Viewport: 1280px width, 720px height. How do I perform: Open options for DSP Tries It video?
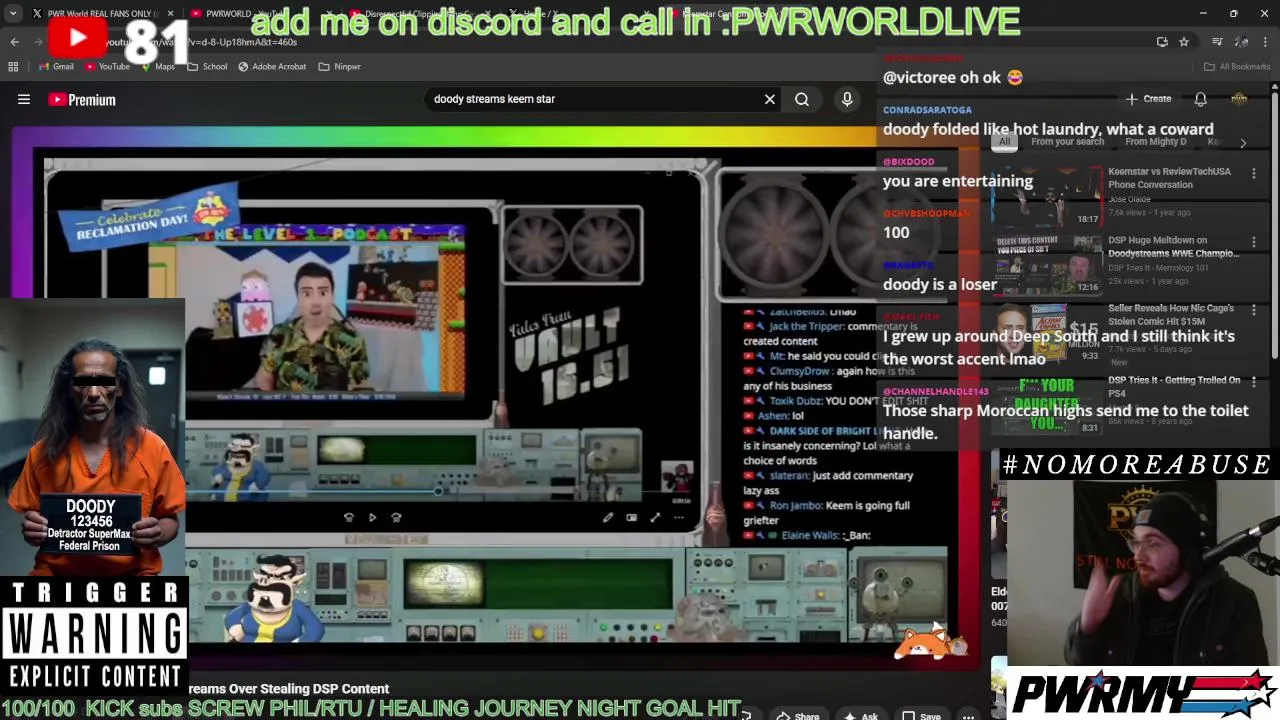coord(1254,382)
